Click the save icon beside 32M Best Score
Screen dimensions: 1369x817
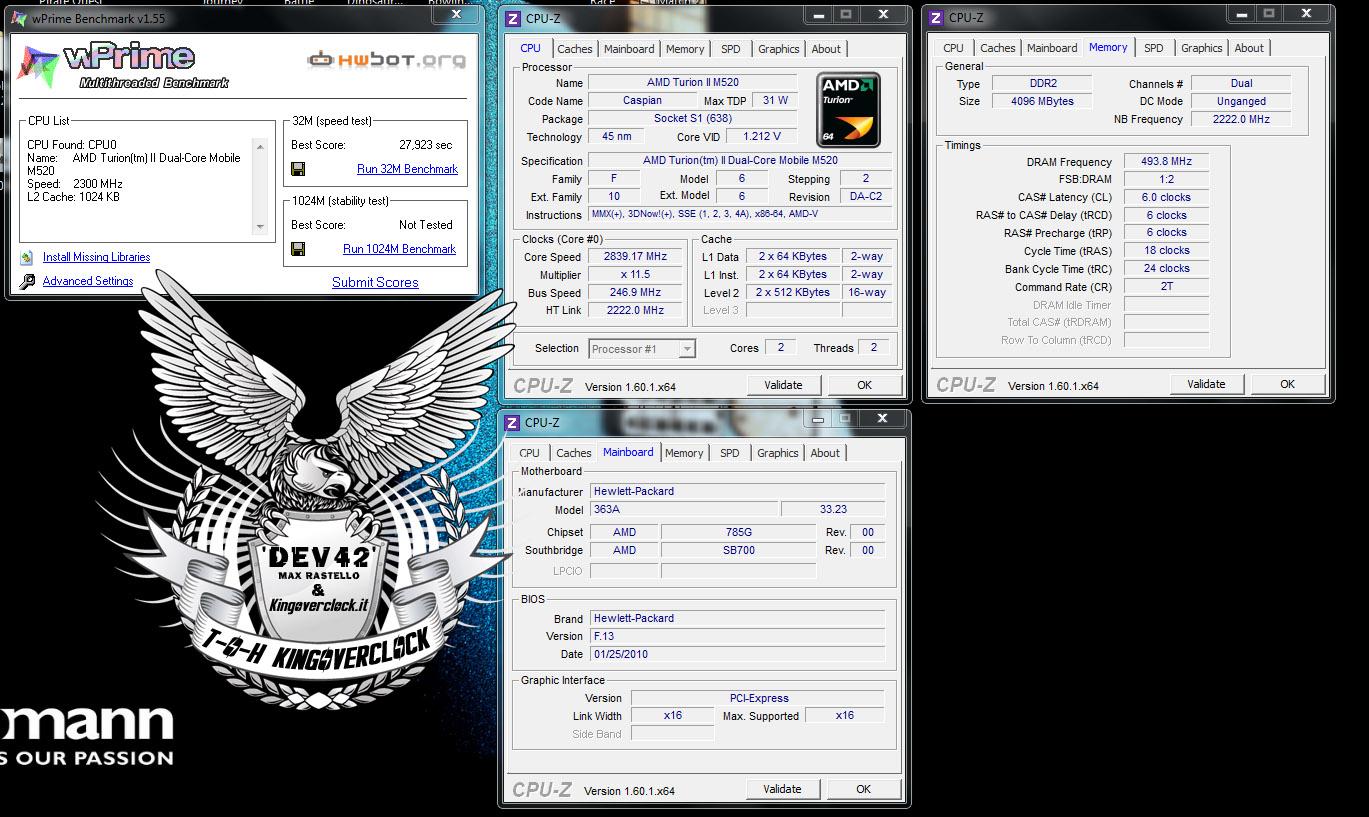pyautogui.click(x=298, y=169)
